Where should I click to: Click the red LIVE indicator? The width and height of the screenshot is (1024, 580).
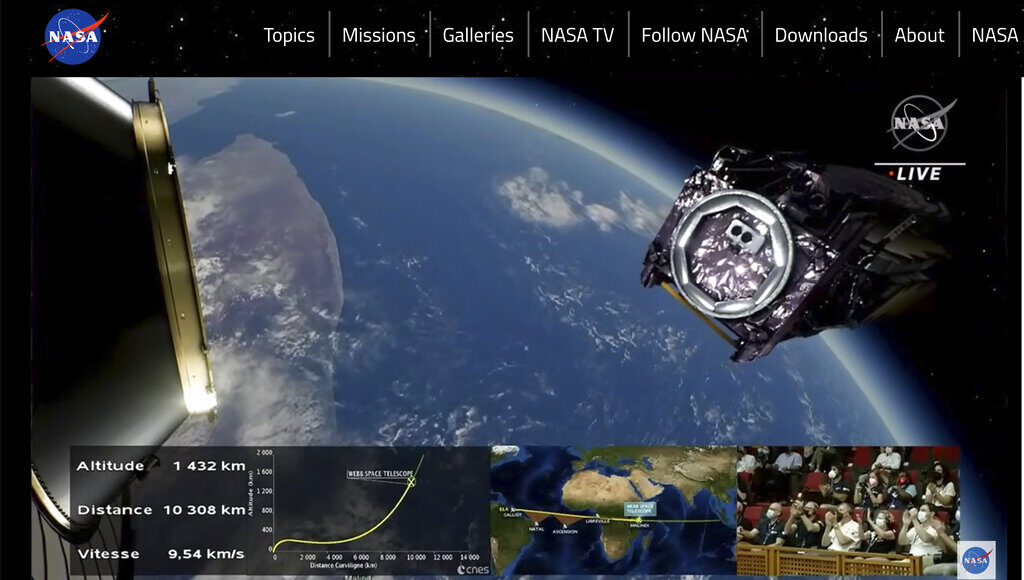coord(916,174)
